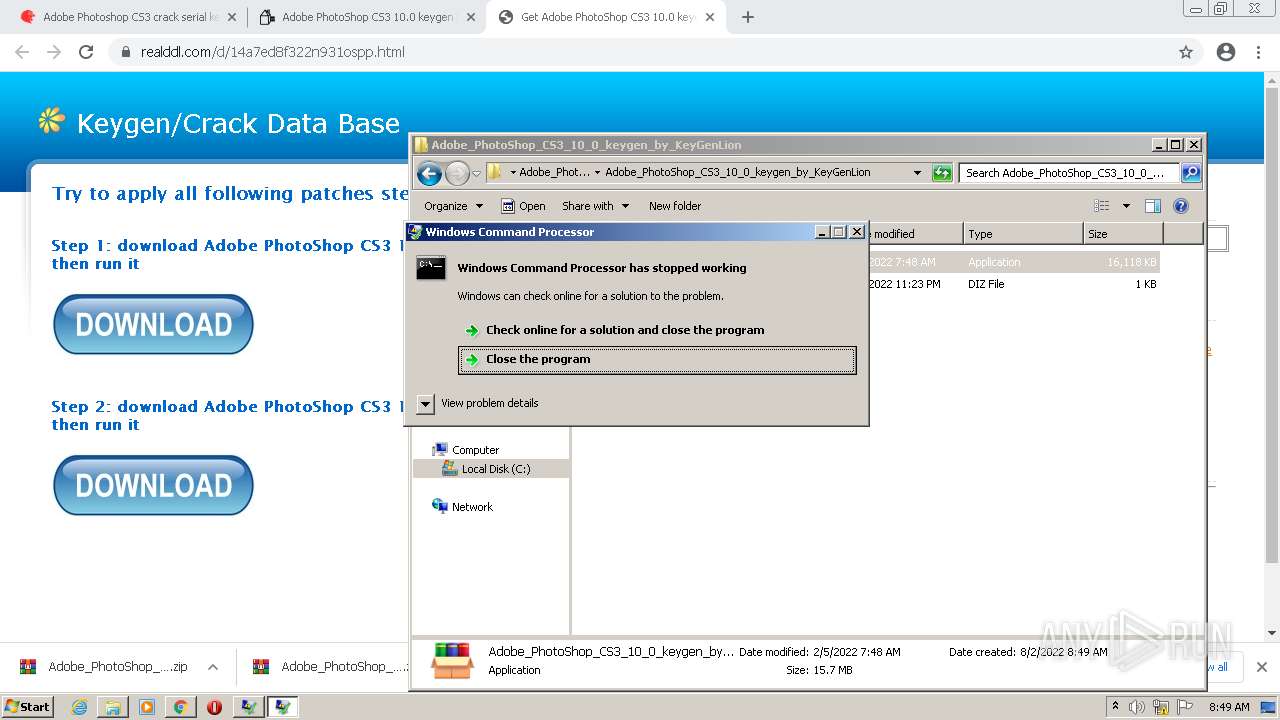Refresh the Explorer folder view
The image size is (1280, 720).
(942, 173)
